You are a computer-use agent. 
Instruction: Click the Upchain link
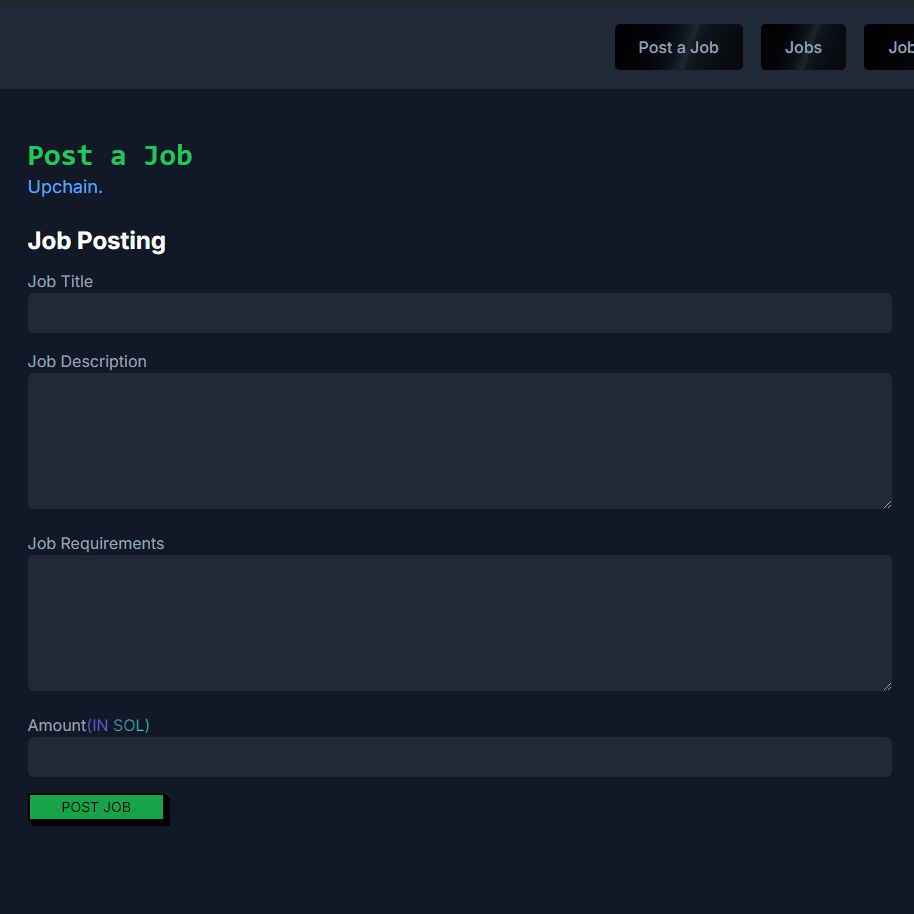(64, 187)
